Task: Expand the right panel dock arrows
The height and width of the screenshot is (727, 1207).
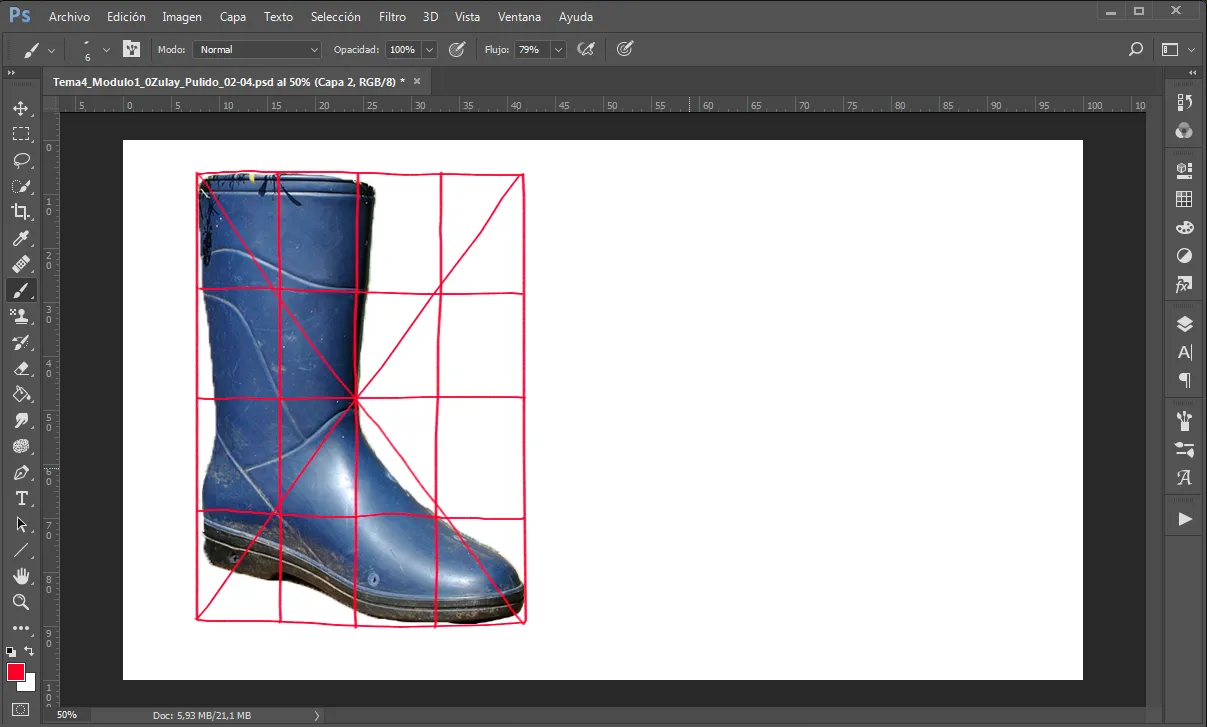Action: [1192, 73]
